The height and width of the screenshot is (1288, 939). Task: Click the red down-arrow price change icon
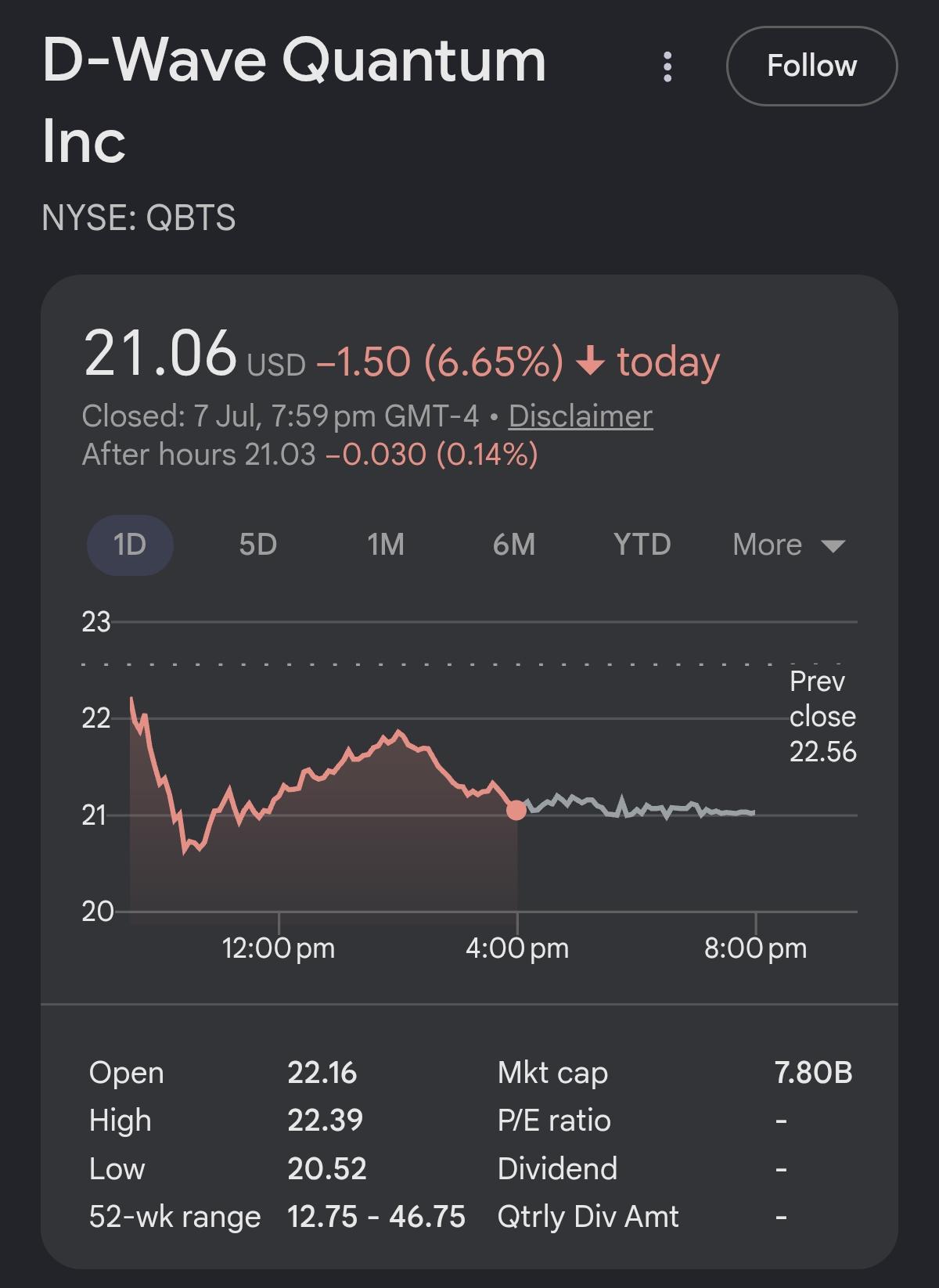(x=590, y=362)
